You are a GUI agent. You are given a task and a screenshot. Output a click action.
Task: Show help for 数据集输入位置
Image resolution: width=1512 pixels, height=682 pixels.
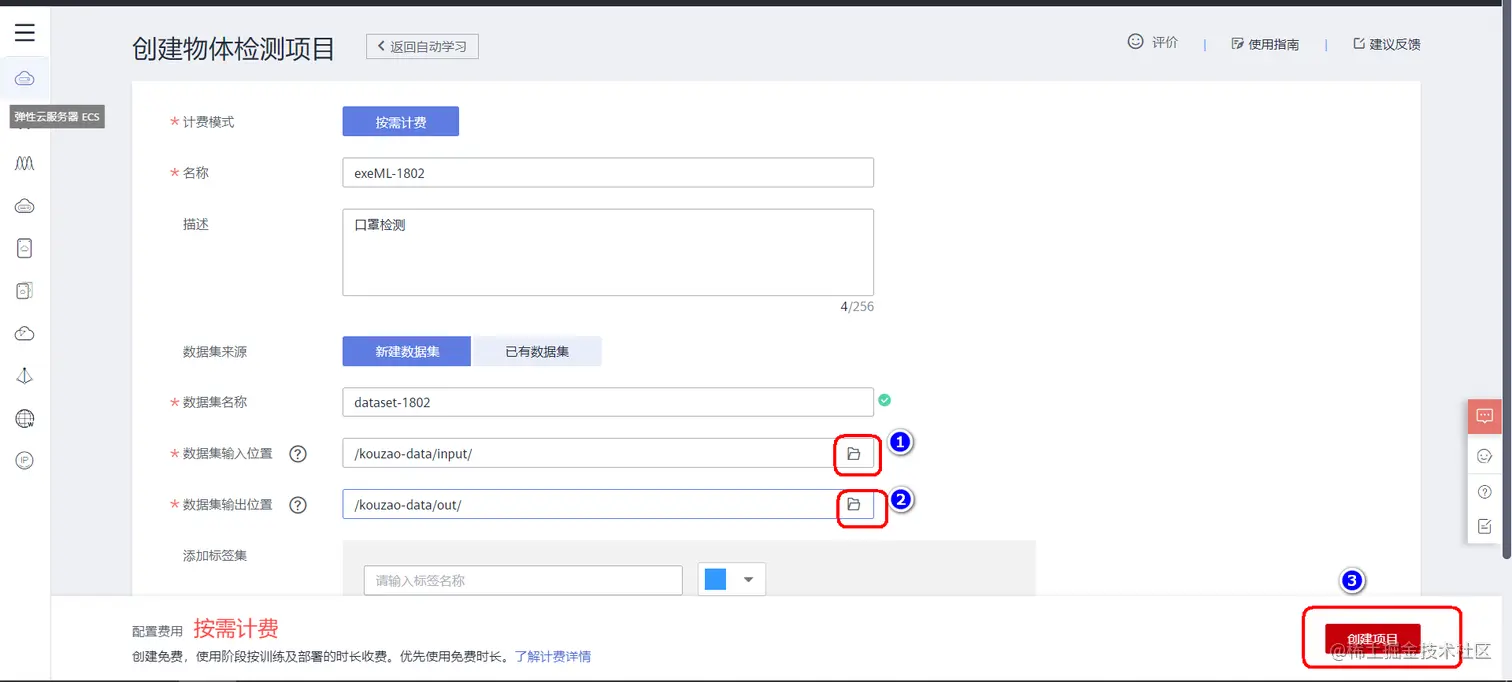(297, 454)
